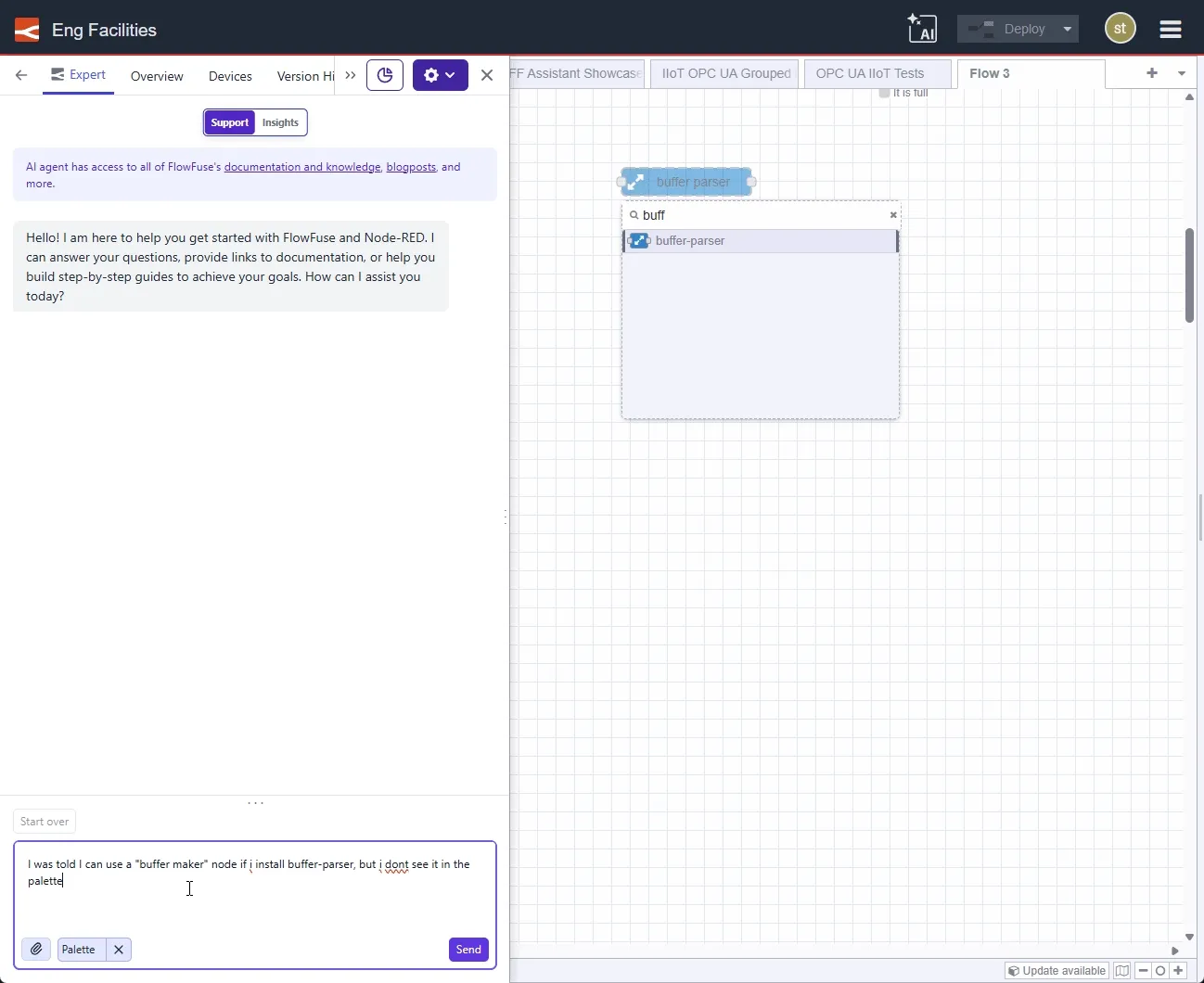Click the book icon near the bottom right
Screen dimensions: 1204x983
(1122, 970)
